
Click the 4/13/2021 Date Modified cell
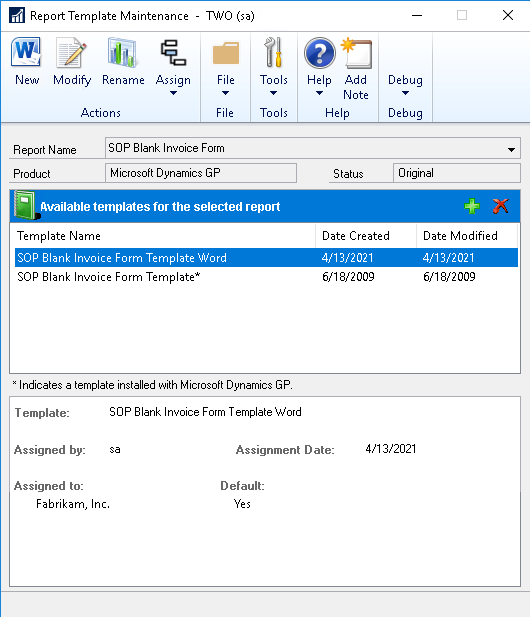449,258
